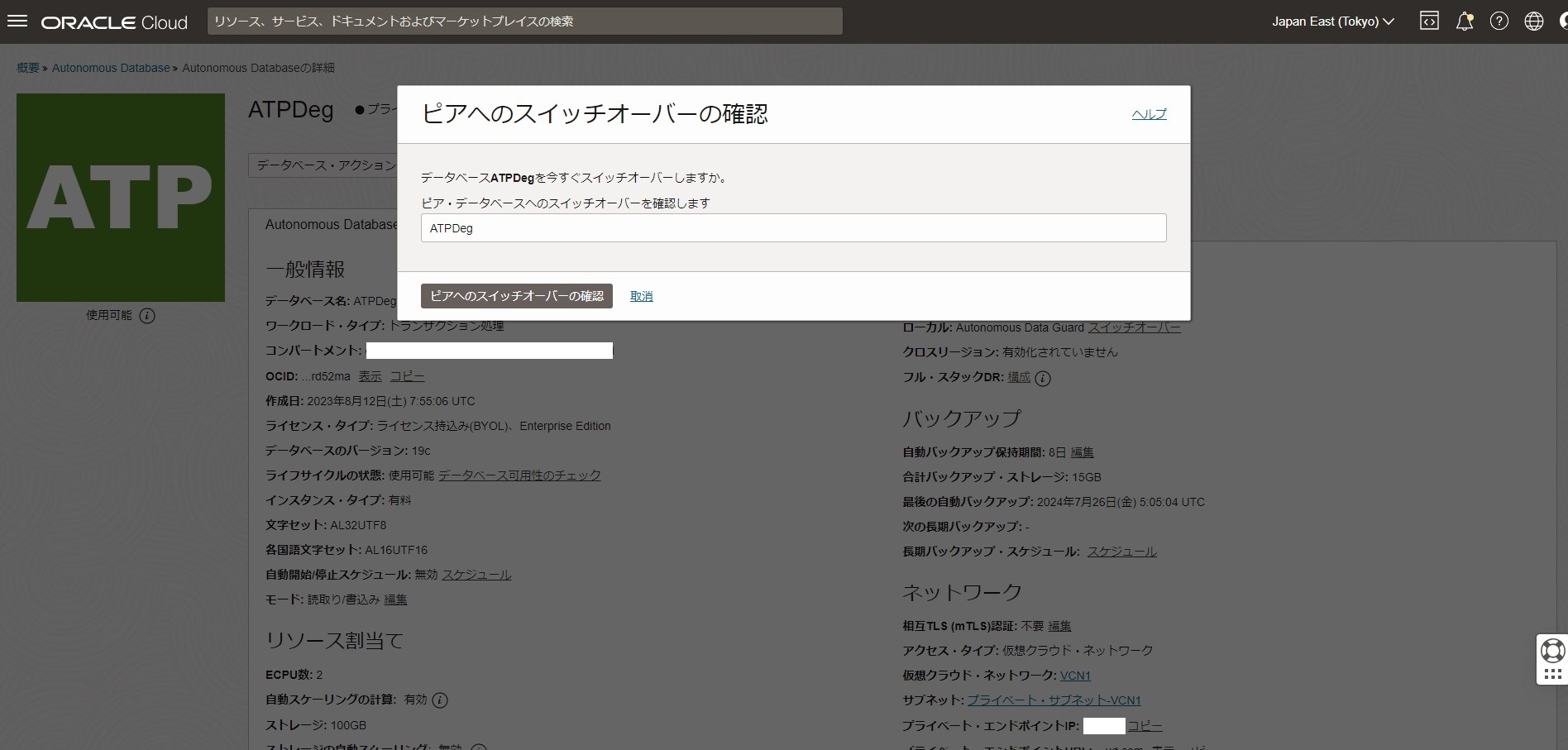Click the info icon next to 使用可能
Viewport: 1568px width, 750px height.
tap(147, 316)
